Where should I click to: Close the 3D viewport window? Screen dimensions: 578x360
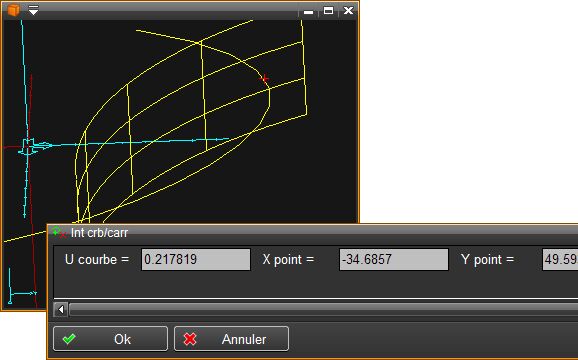(348, 10)
